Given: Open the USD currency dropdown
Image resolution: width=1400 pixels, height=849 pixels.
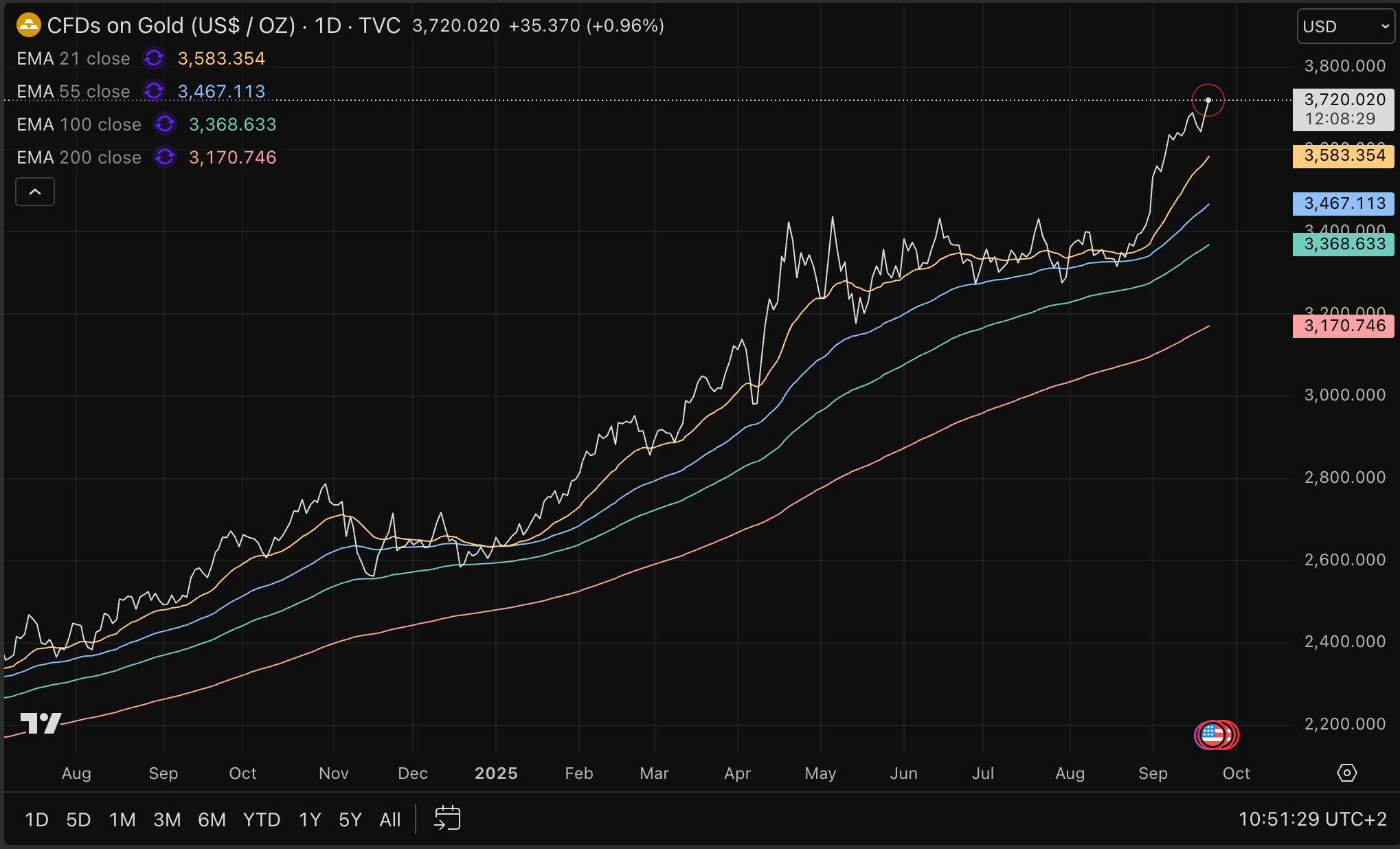Looking at the screenshot, I should click(x=1345, y=27).
